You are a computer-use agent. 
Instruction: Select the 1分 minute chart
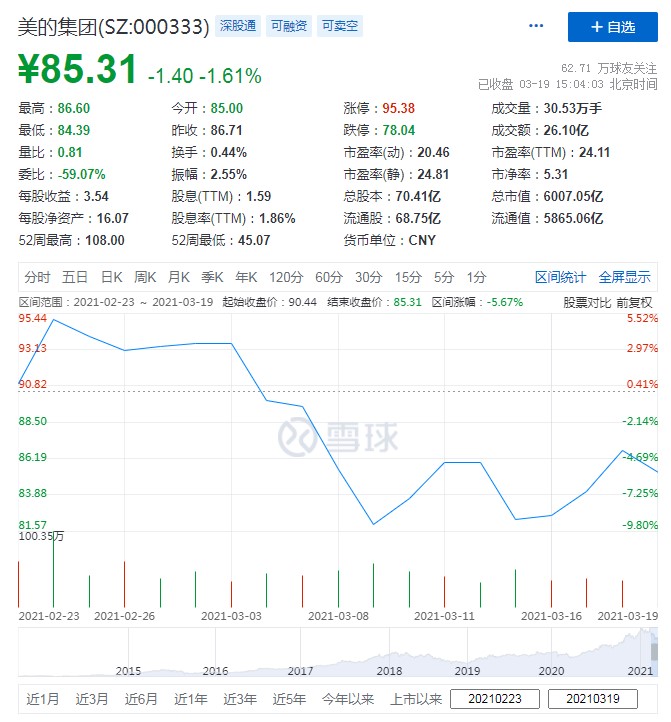(x=477, y=277)
